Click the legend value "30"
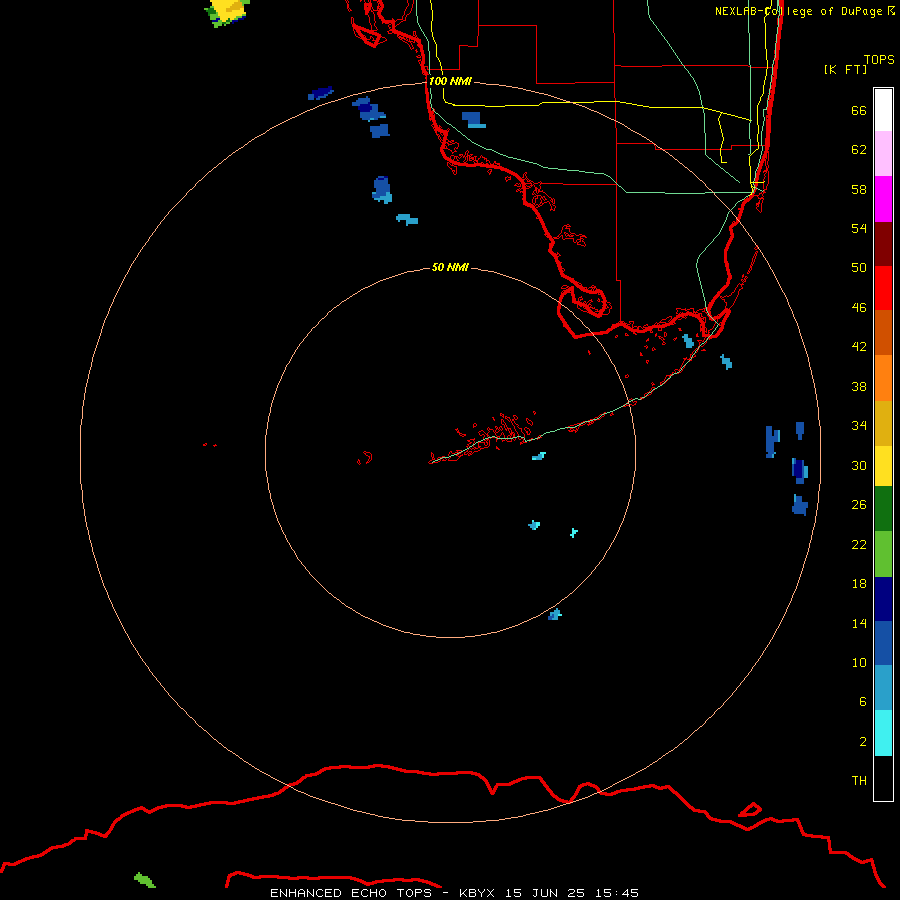 coord(859,465)
